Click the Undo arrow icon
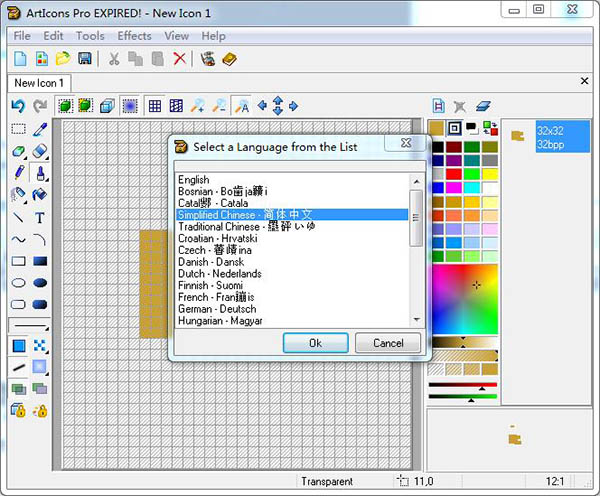Viewport: 600px width, 496px height. (18, 105)
